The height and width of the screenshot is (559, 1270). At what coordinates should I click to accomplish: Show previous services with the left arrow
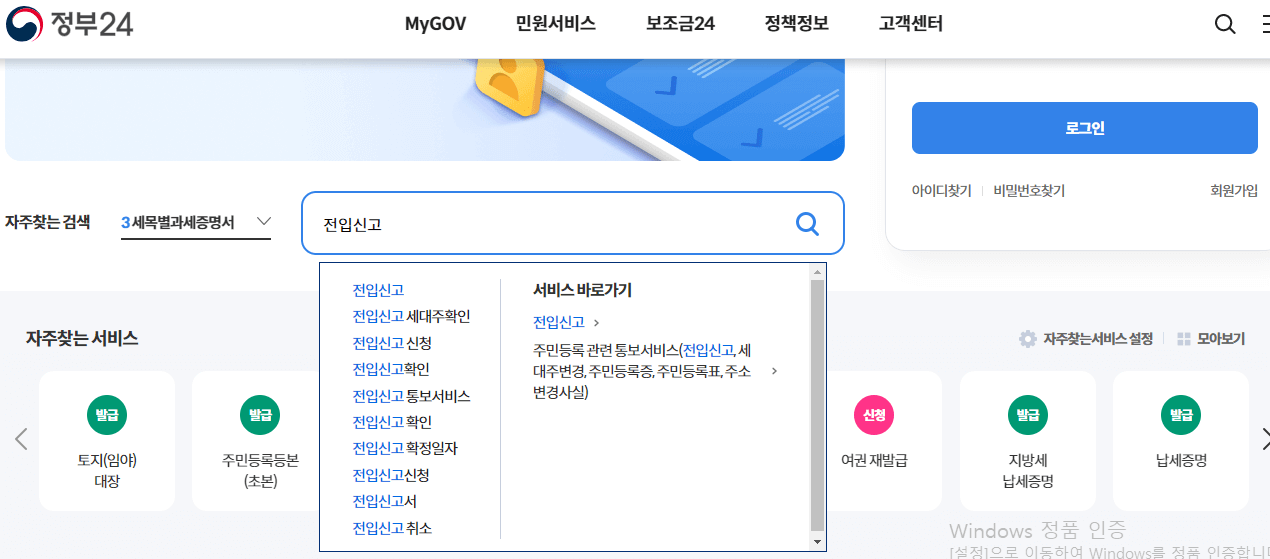click(21, 439)
